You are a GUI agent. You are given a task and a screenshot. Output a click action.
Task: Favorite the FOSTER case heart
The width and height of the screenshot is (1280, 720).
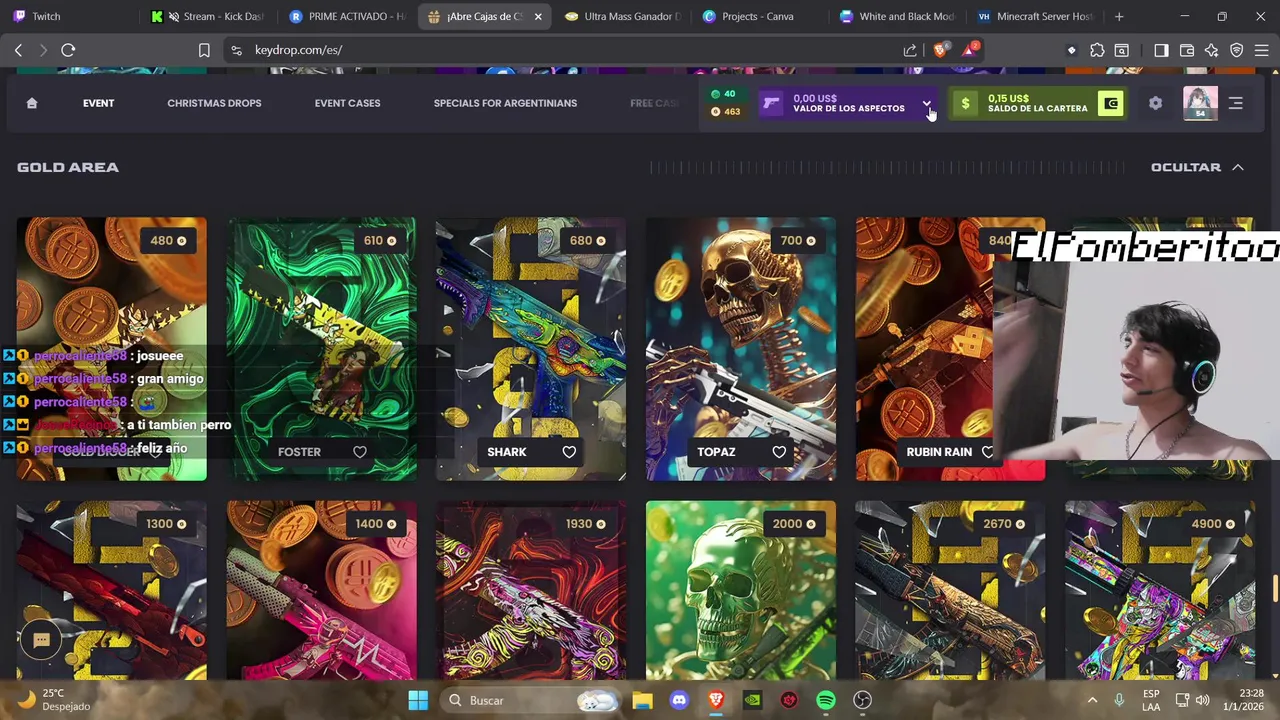coord(360,452)
